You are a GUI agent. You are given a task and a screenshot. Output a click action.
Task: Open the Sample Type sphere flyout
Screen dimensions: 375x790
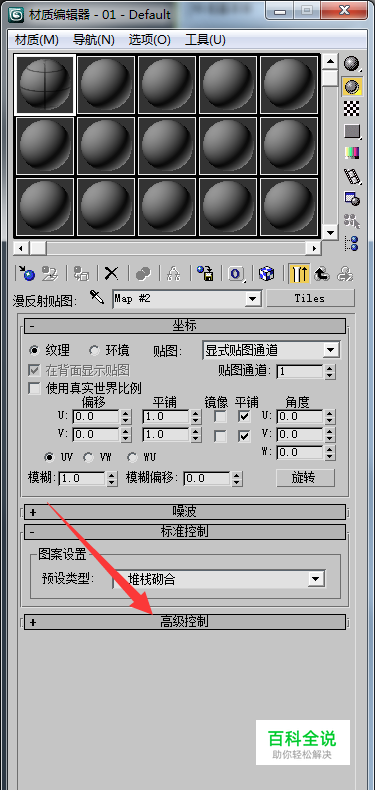tap(352, 64)
